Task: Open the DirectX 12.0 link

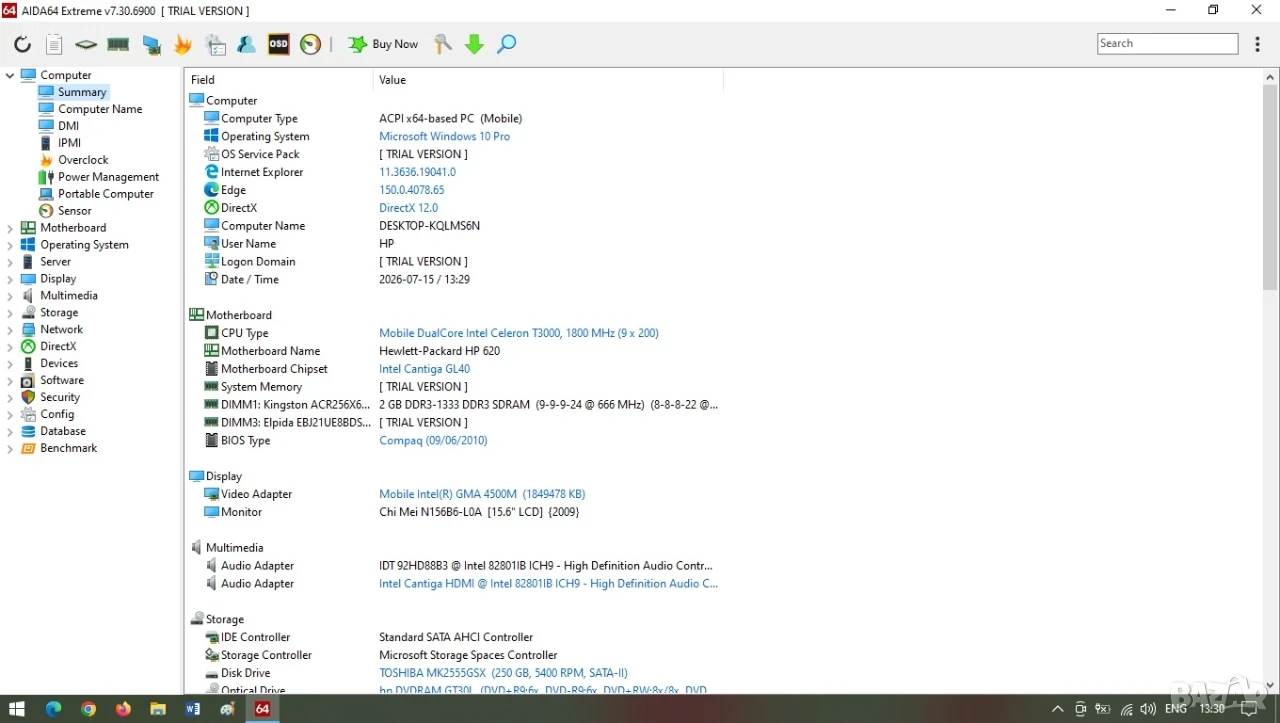Action: click(x=408, y=208)
